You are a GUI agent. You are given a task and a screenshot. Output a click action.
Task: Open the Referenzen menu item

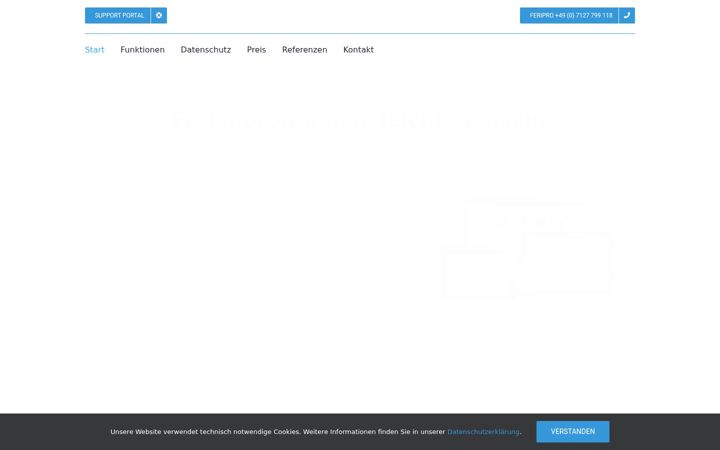pos(304,50)
